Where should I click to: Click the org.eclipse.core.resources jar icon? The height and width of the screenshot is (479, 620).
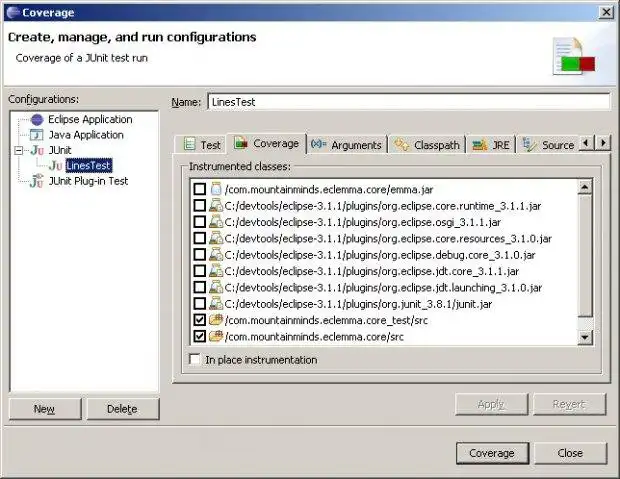tap(216, 238)
